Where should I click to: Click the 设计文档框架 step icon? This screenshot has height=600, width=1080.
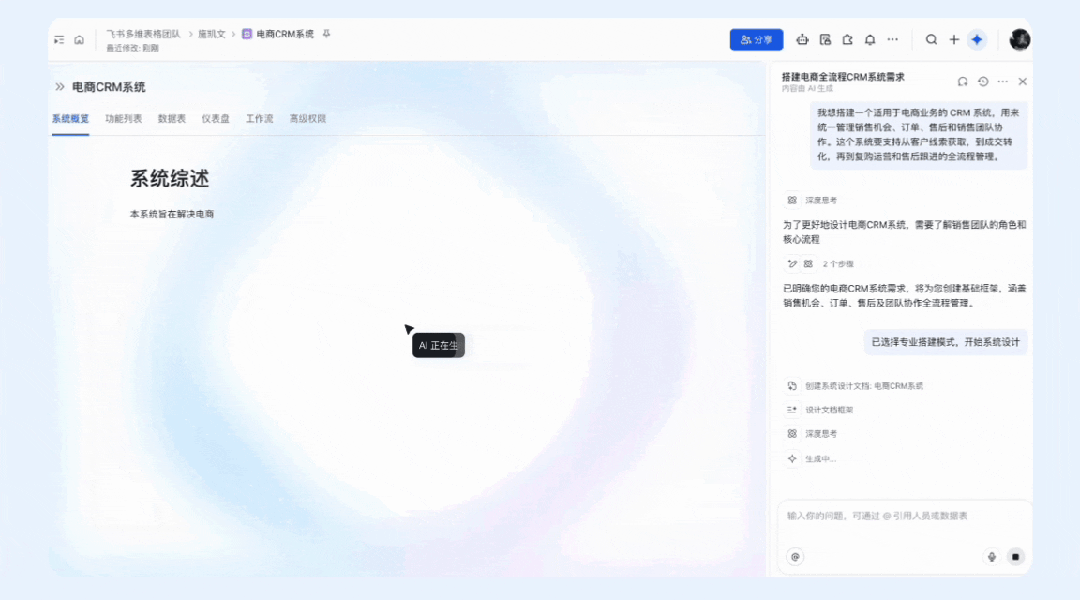tap(791, 410)
